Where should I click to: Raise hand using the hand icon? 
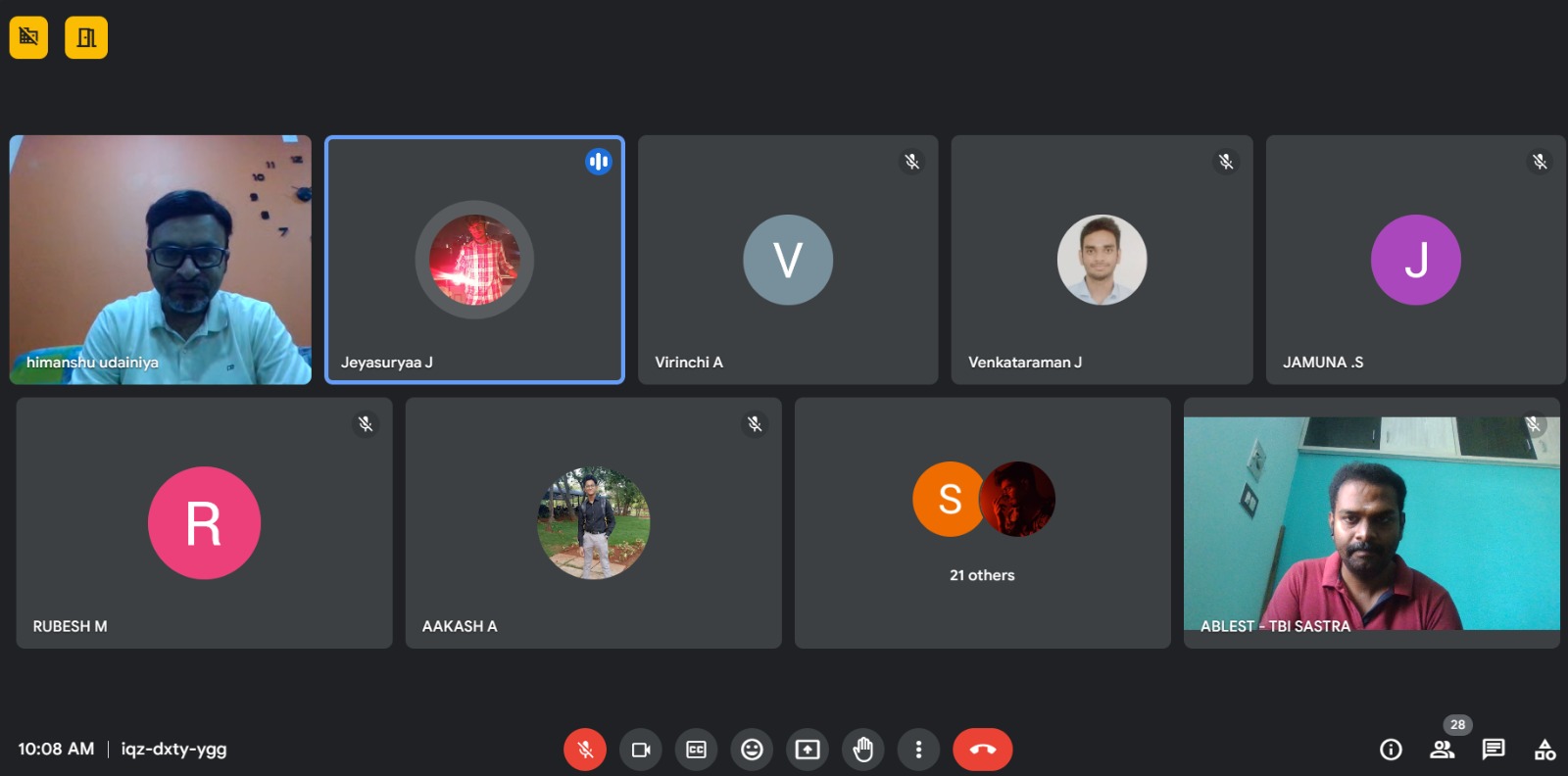click(862, 750)
